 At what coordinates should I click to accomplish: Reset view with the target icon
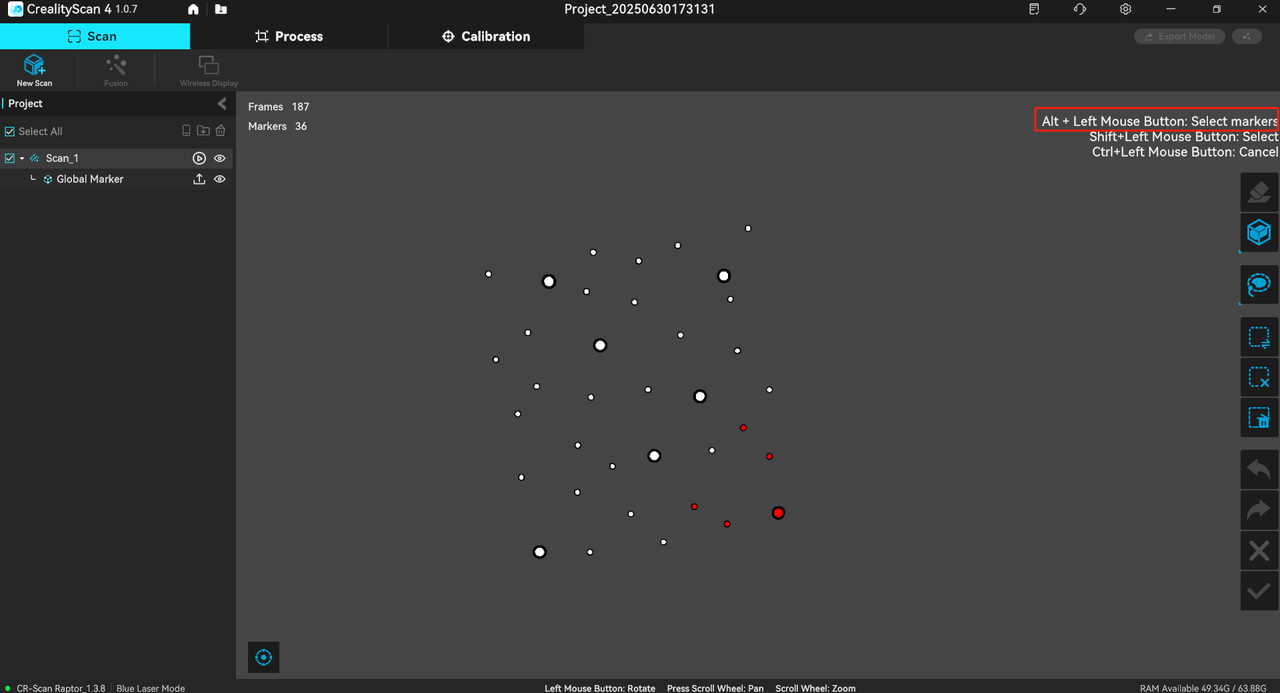click(x=264, y=657)
